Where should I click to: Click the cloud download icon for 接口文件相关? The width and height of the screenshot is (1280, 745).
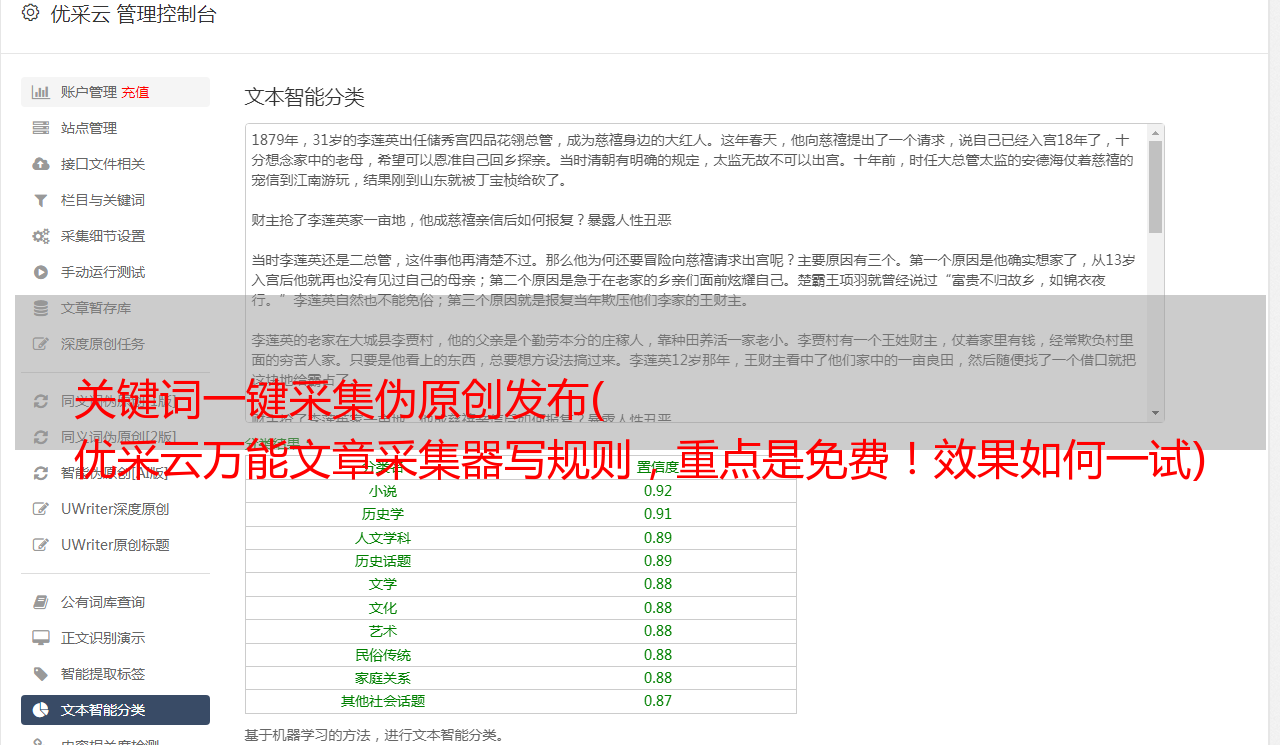[41, 164]
